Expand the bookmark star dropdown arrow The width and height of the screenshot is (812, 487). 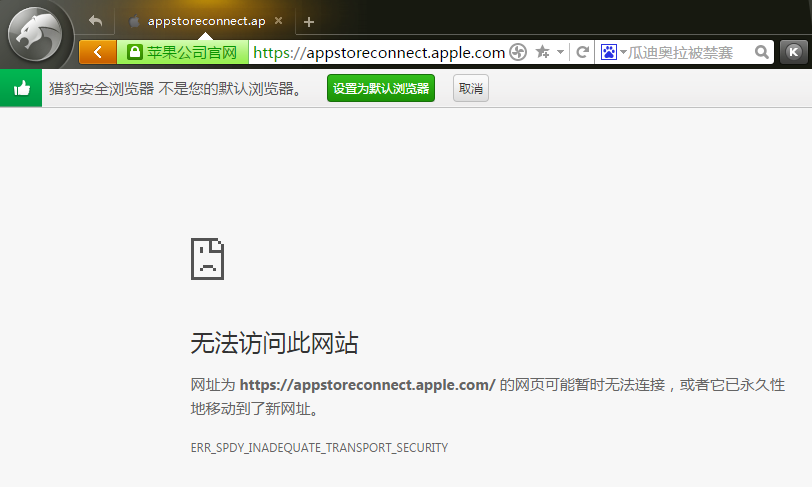coord(560,52)
